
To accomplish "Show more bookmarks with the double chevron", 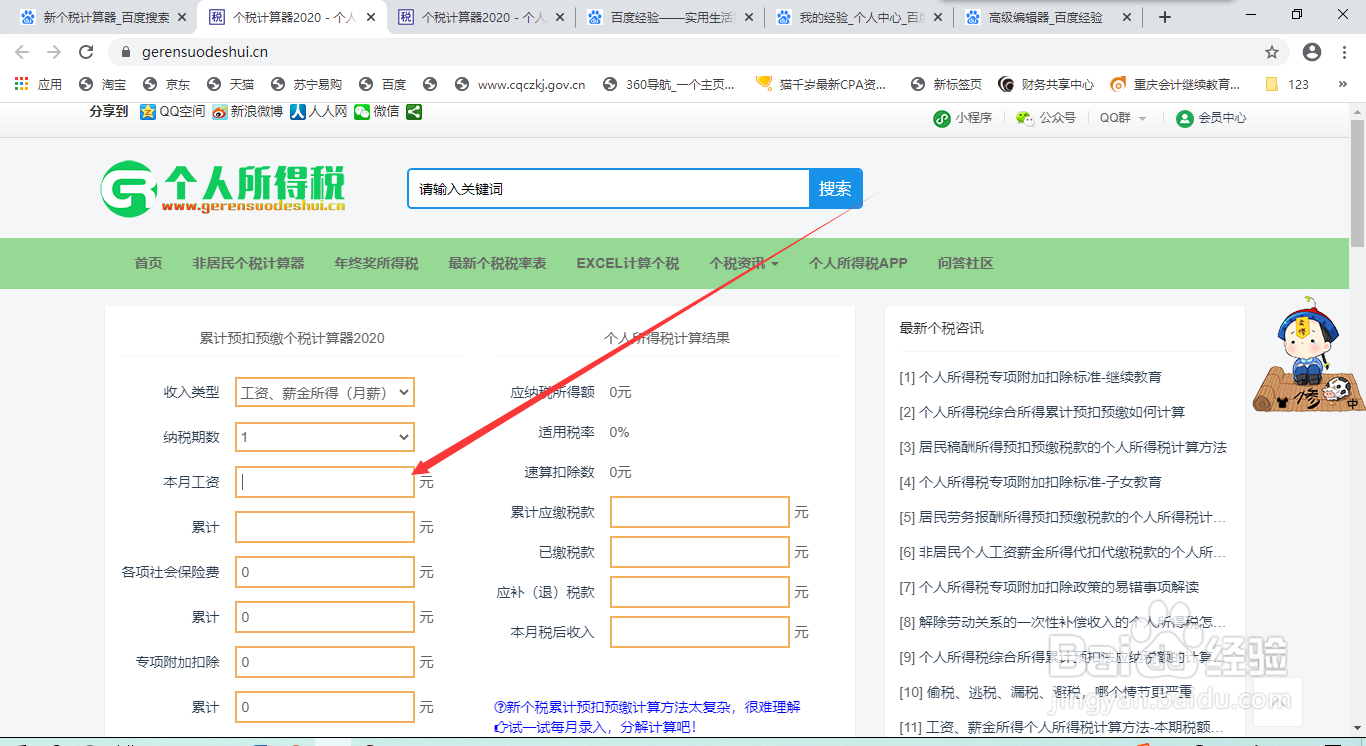I will 1343,84.
